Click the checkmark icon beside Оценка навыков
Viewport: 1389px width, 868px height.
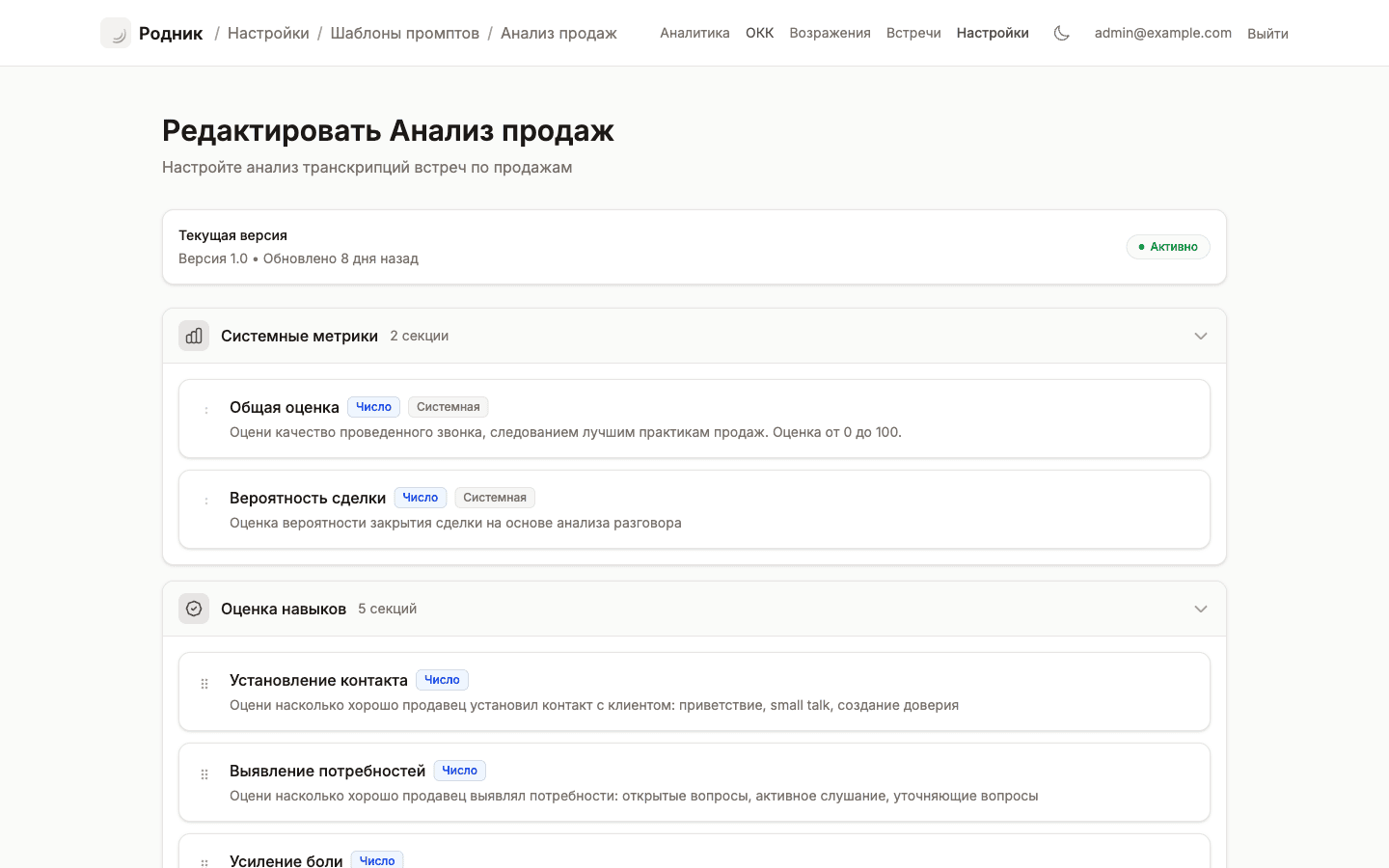(193, 608)
